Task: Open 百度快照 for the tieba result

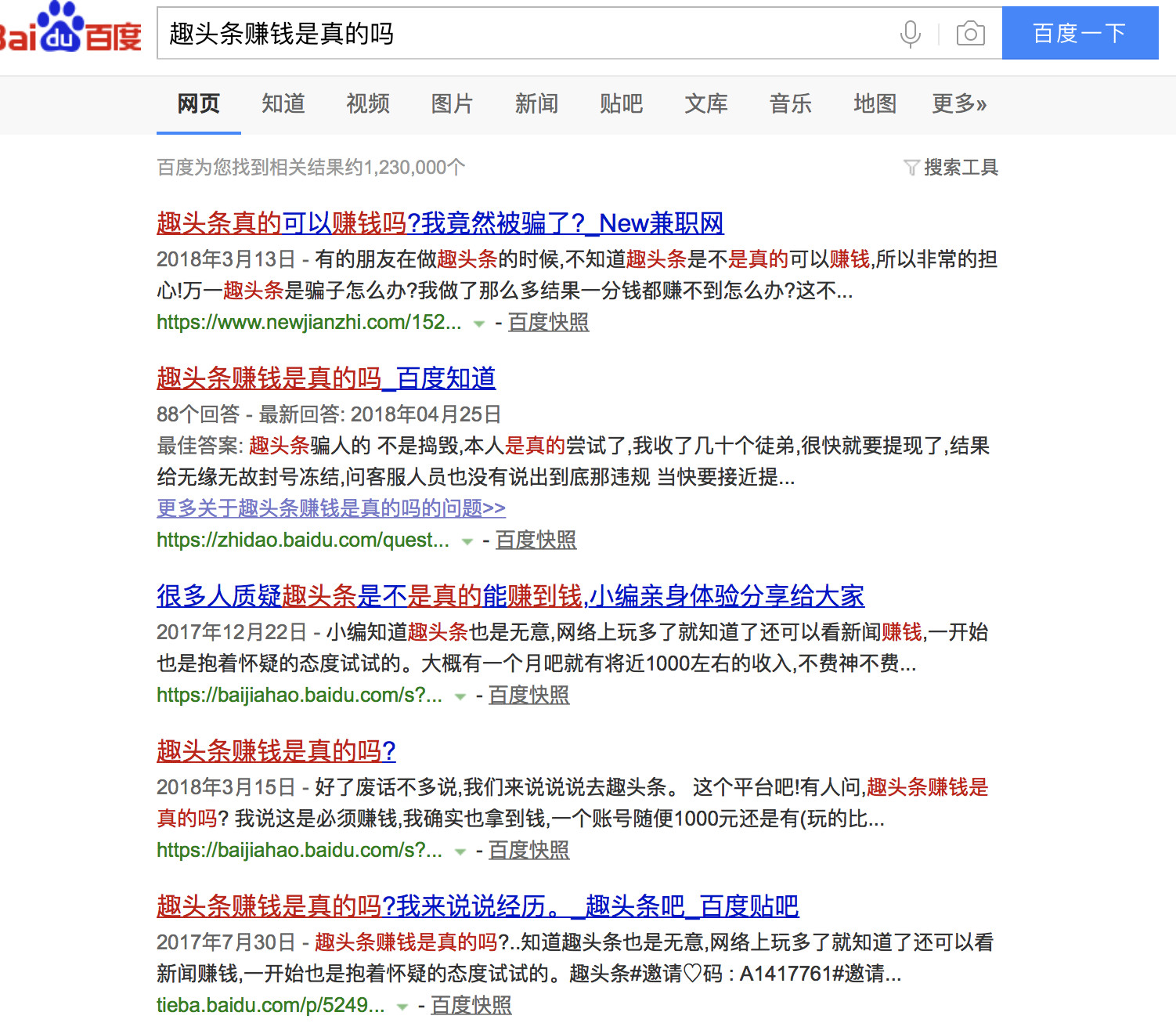Action: pos(471,1005)
